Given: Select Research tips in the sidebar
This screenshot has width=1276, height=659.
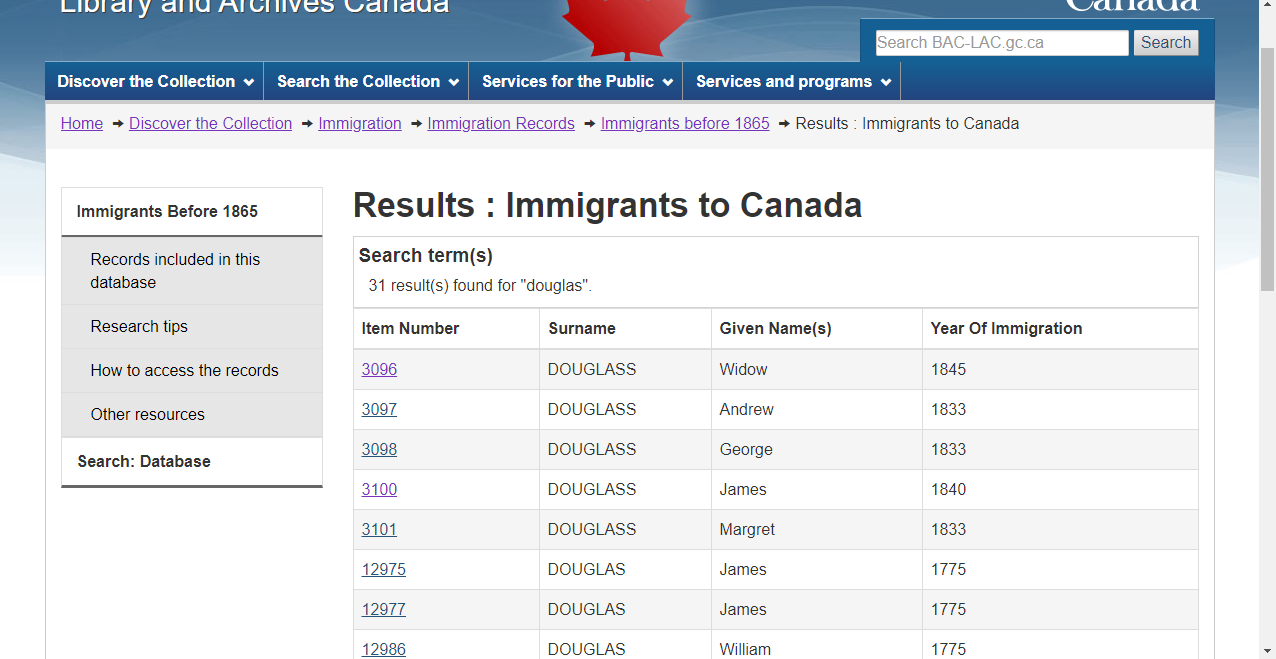Looking at the screenshot, I should tap(139, 327).
